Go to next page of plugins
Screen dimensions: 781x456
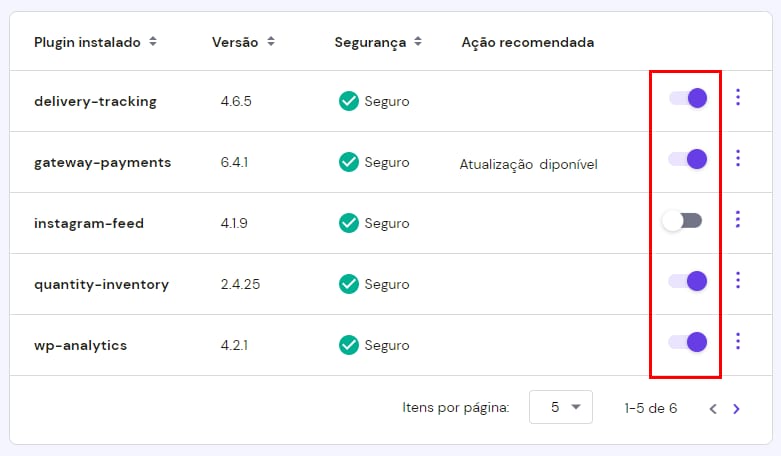click(x=737, y=408)
